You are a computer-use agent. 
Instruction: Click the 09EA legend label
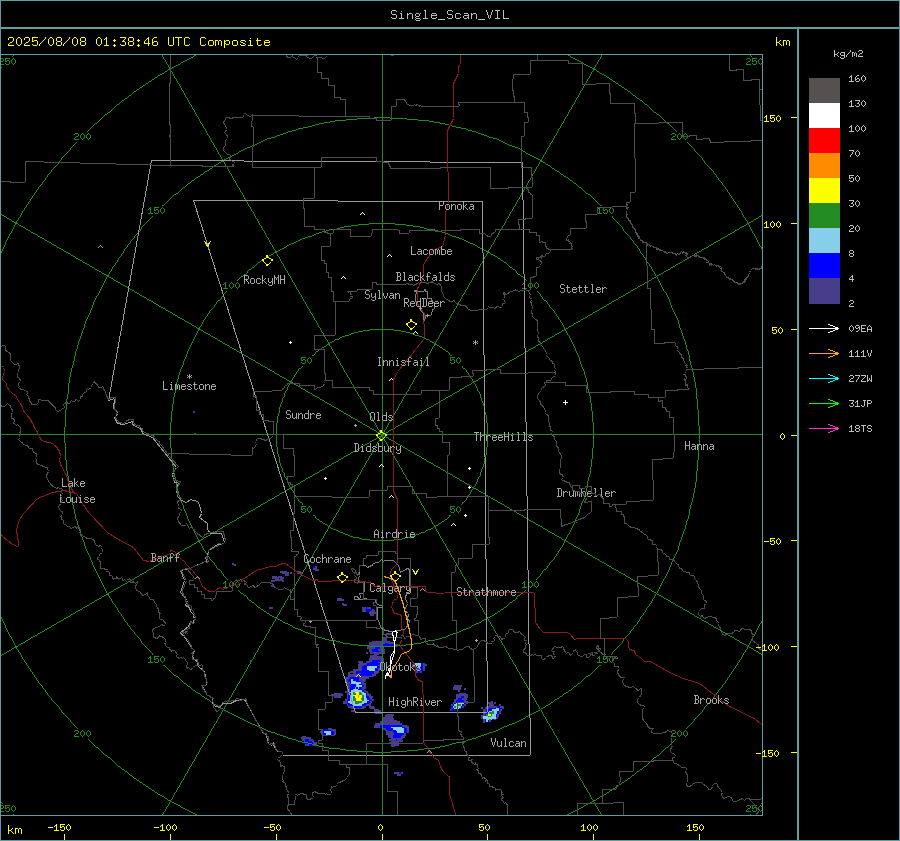[x=860, y=328]
